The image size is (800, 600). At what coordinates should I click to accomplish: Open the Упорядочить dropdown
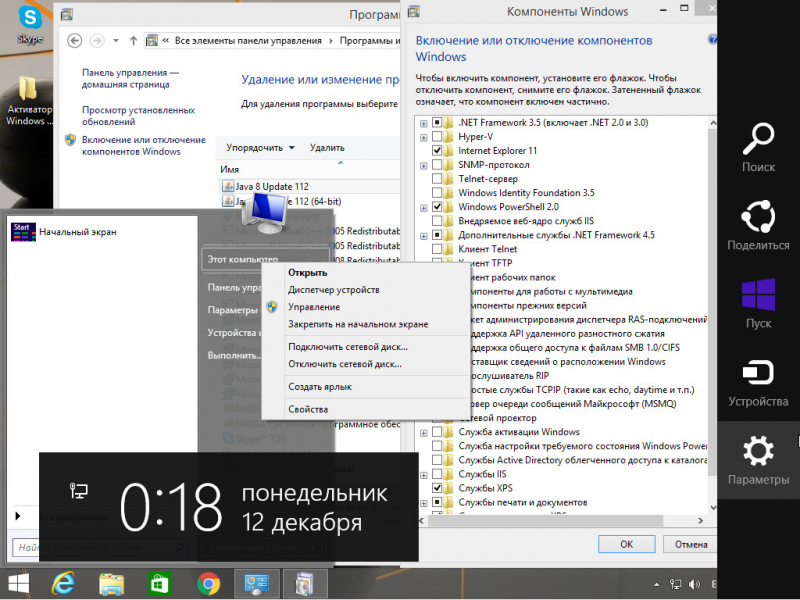click(x=260, y=147)
